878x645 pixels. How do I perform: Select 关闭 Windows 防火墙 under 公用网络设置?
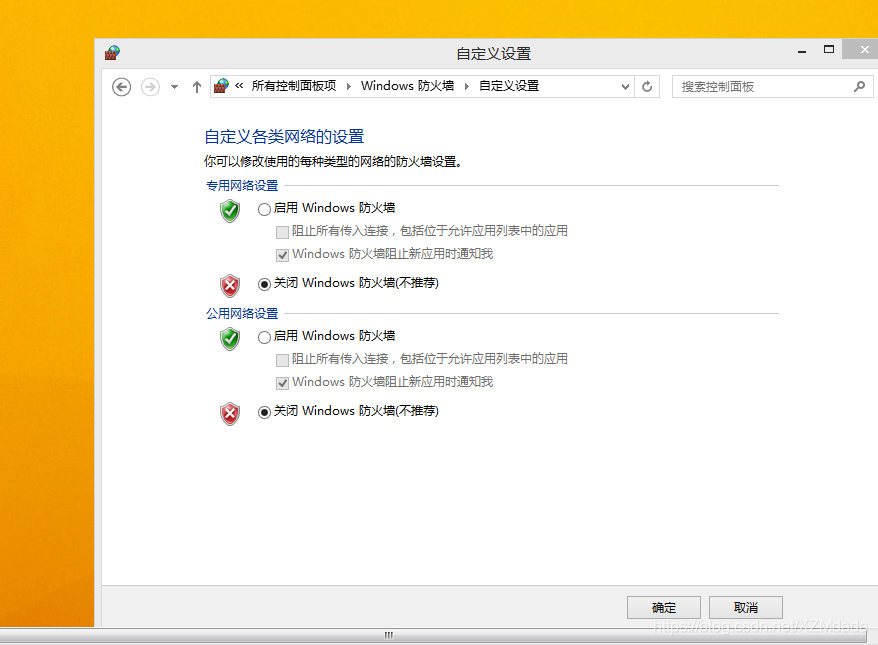click(x=264, y=412)
